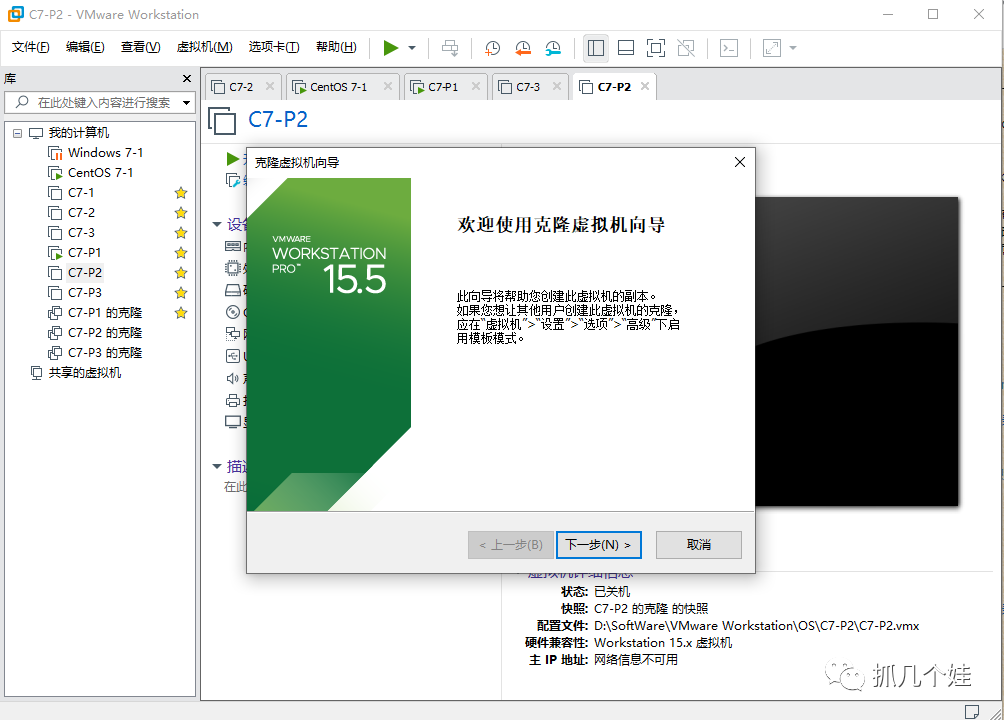Image resolution: width=1004 pixels, height=720 pixels.
Task: Toggle favorite star for C7-3
Action: 181,233
